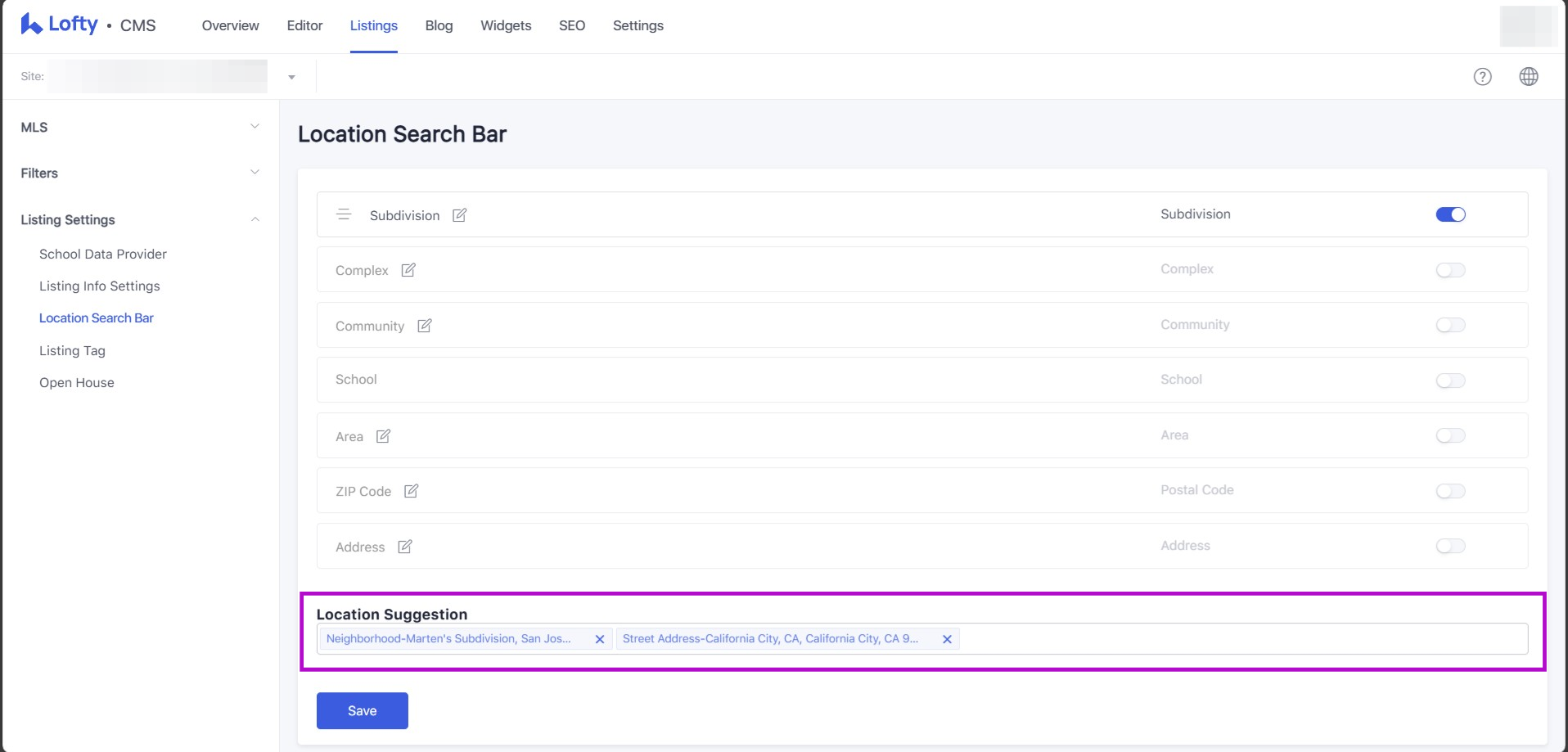Open the Site selector dropdown arrow
The width and height of the screenshot is (1568, 752).
291,77
